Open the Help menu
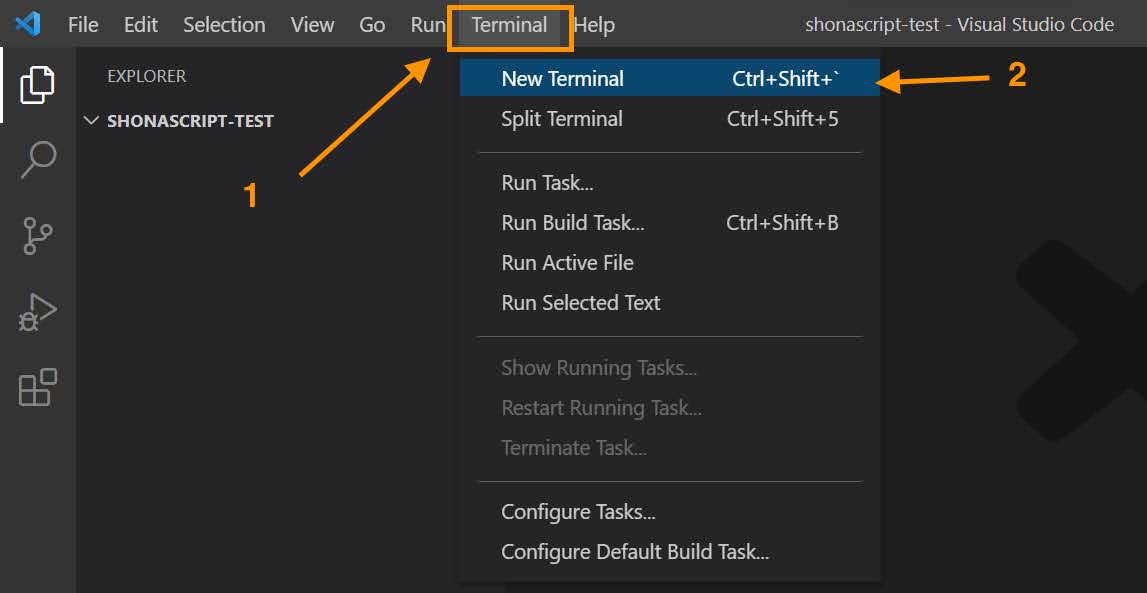The image size is (1147, 593). [x=594, y=25]
